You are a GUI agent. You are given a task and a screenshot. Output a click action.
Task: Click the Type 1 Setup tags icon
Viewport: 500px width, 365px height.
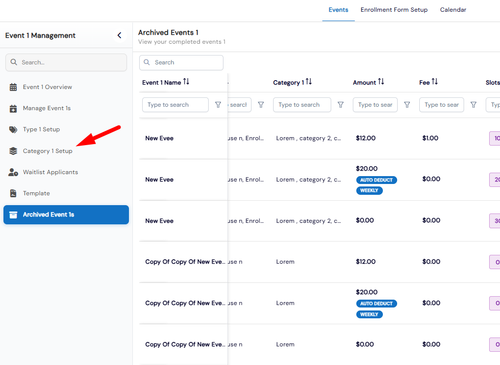pyautogui.click(x=13, y=129)
